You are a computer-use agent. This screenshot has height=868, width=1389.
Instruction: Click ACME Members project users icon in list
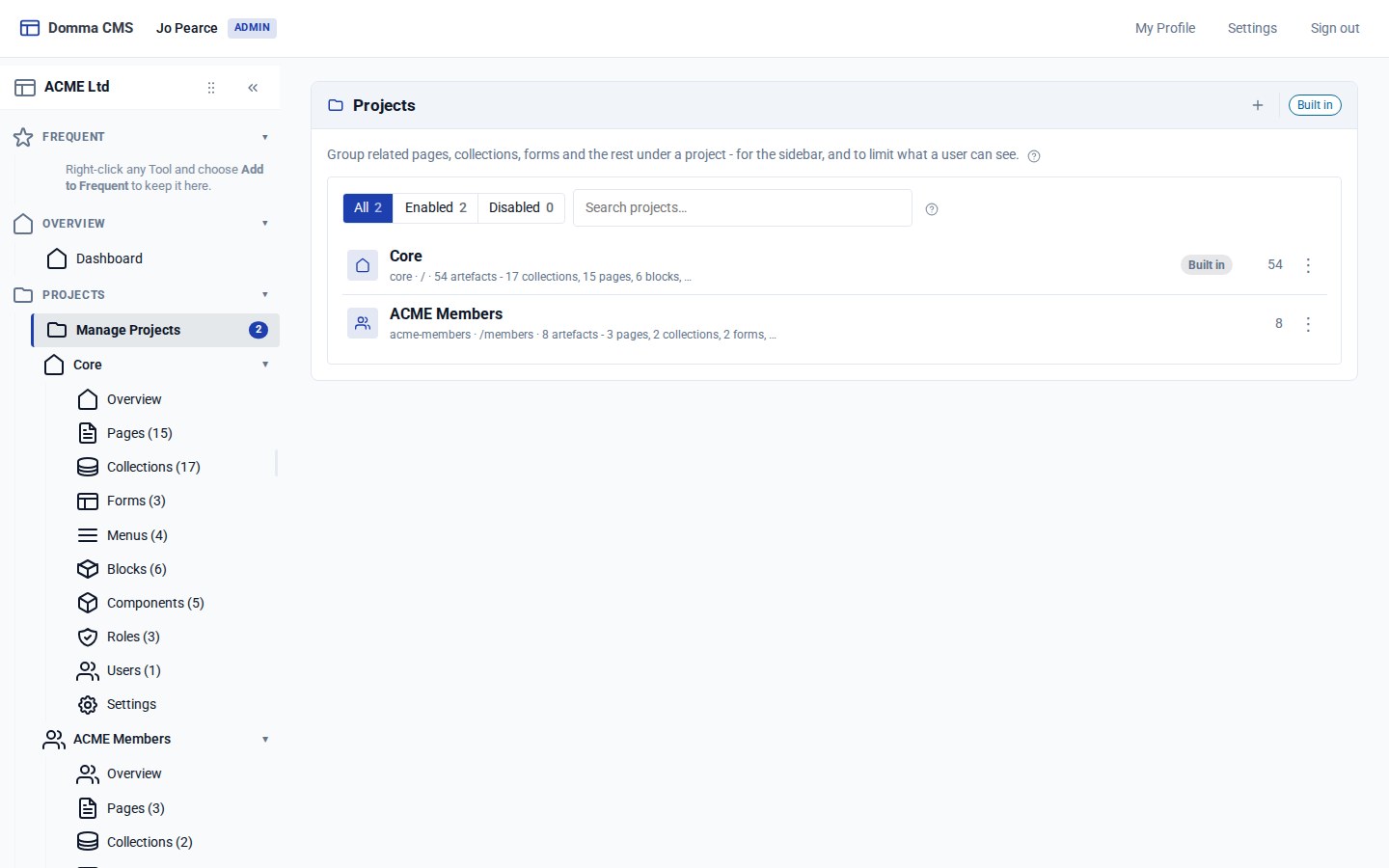coord(363,323)
